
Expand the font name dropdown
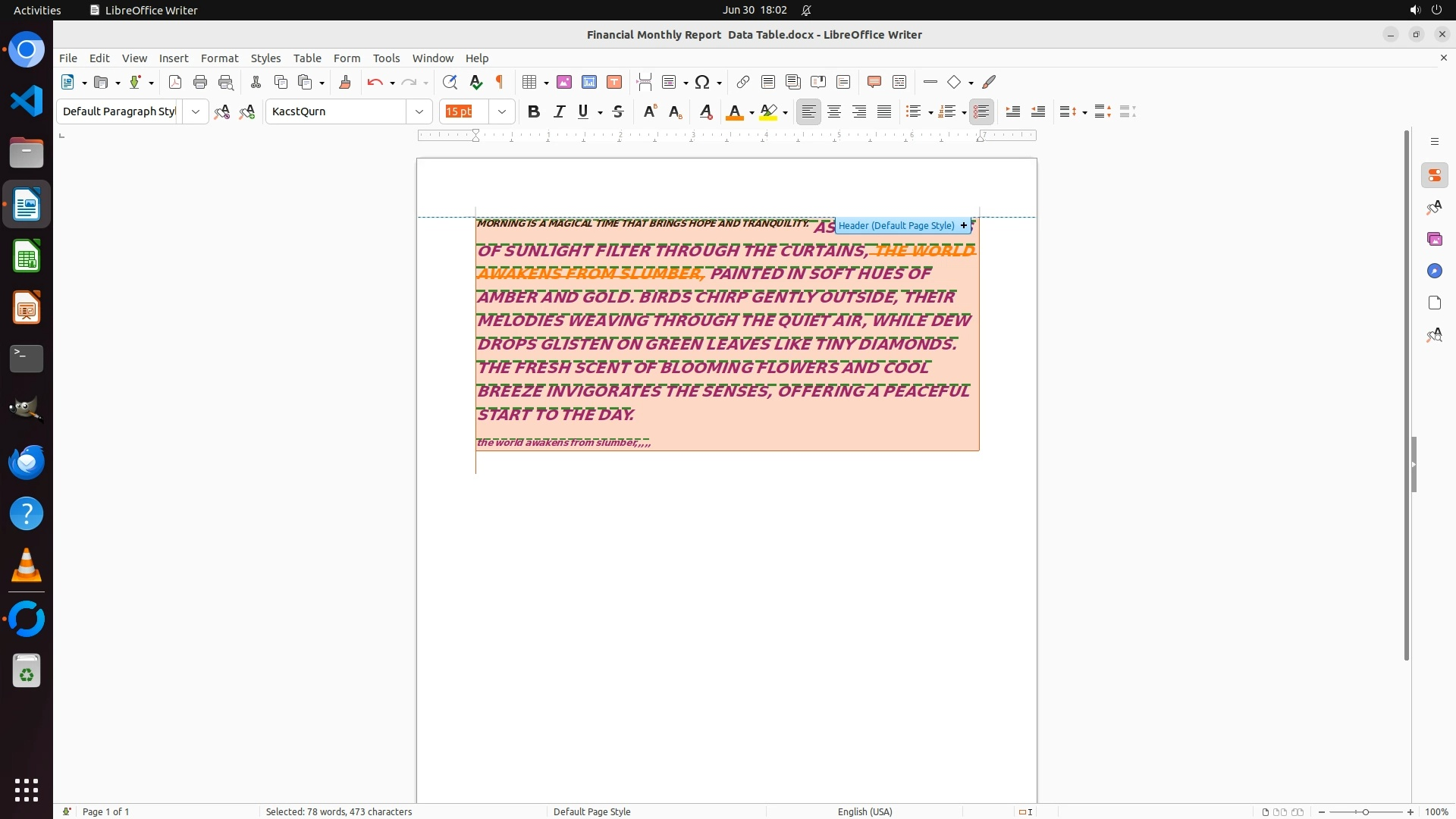tap(419, 111)
